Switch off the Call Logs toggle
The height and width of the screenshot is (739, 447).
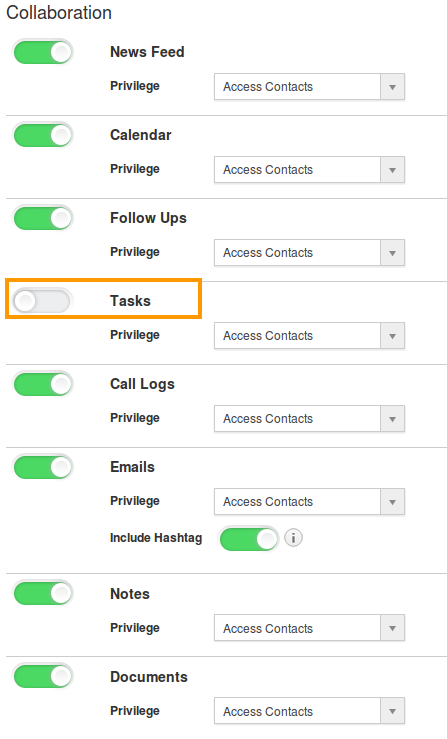coord(43,384)
